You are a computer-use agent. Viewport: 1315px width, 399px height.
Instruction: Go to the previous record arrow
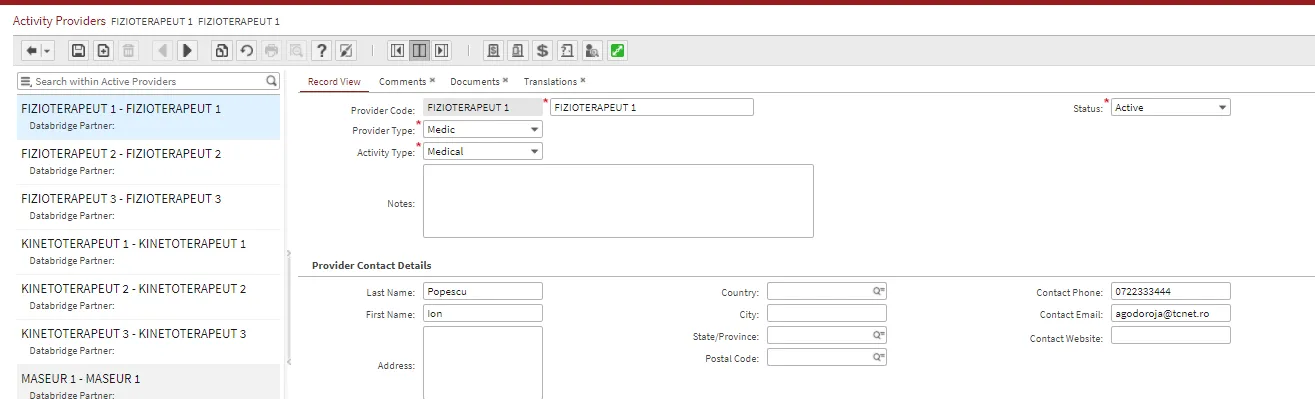[x=162, y=50]
